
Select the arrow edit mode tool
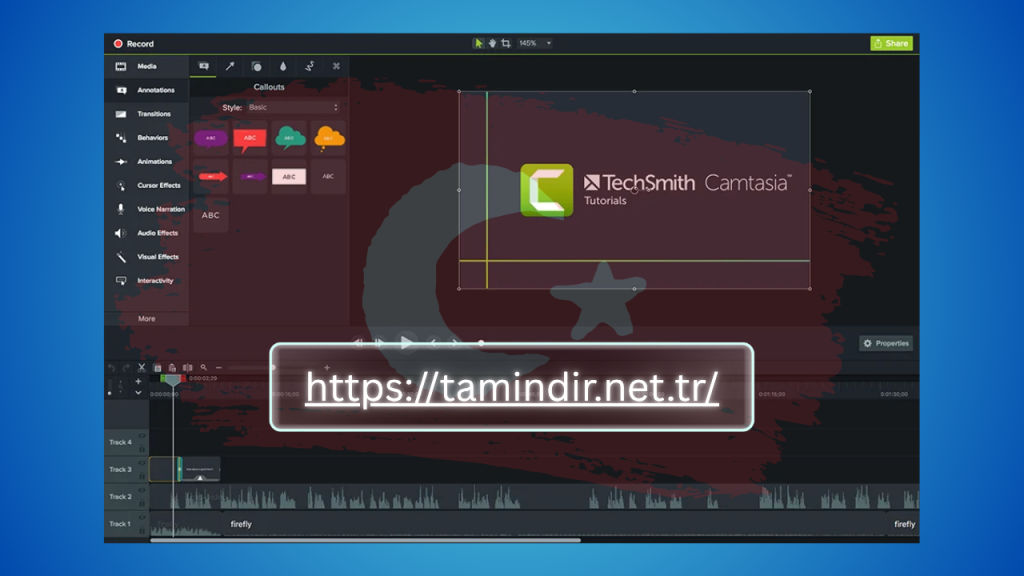pos(478,43)
